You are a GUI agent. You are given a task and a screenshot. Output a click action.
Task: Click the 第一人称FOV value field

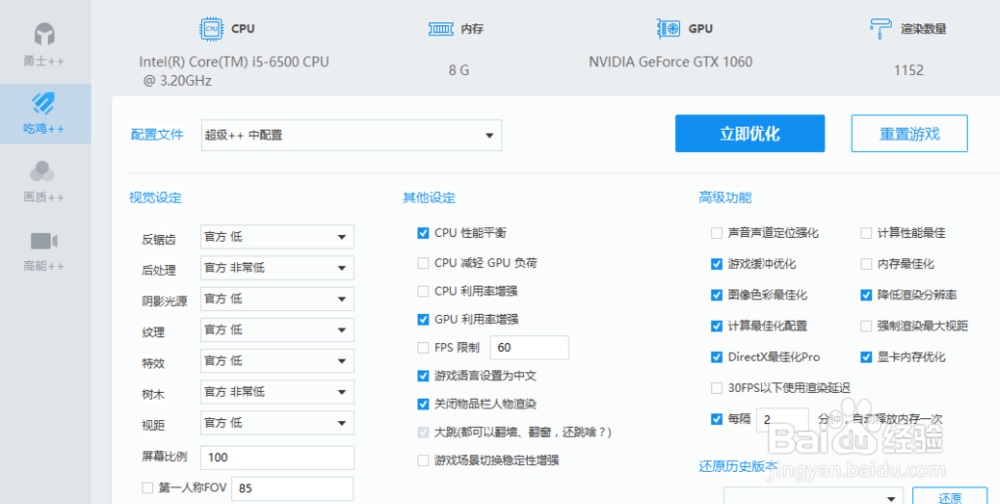[x=292, y=488]
